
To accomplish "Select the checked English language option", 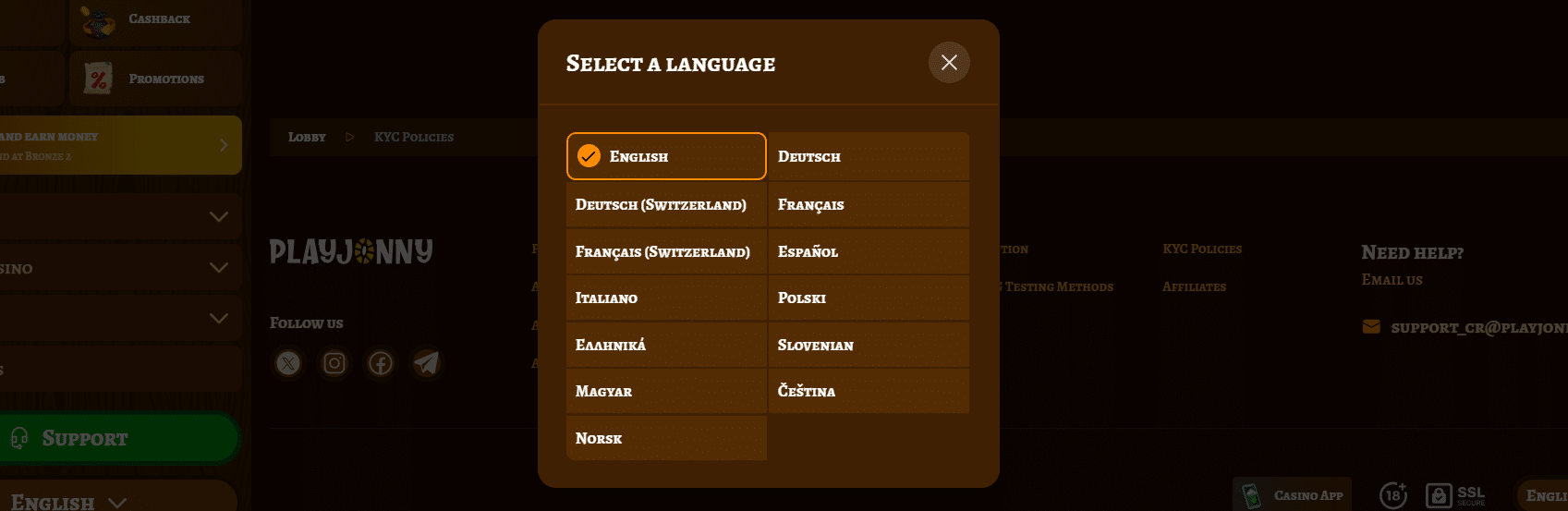I will [666, 156].
